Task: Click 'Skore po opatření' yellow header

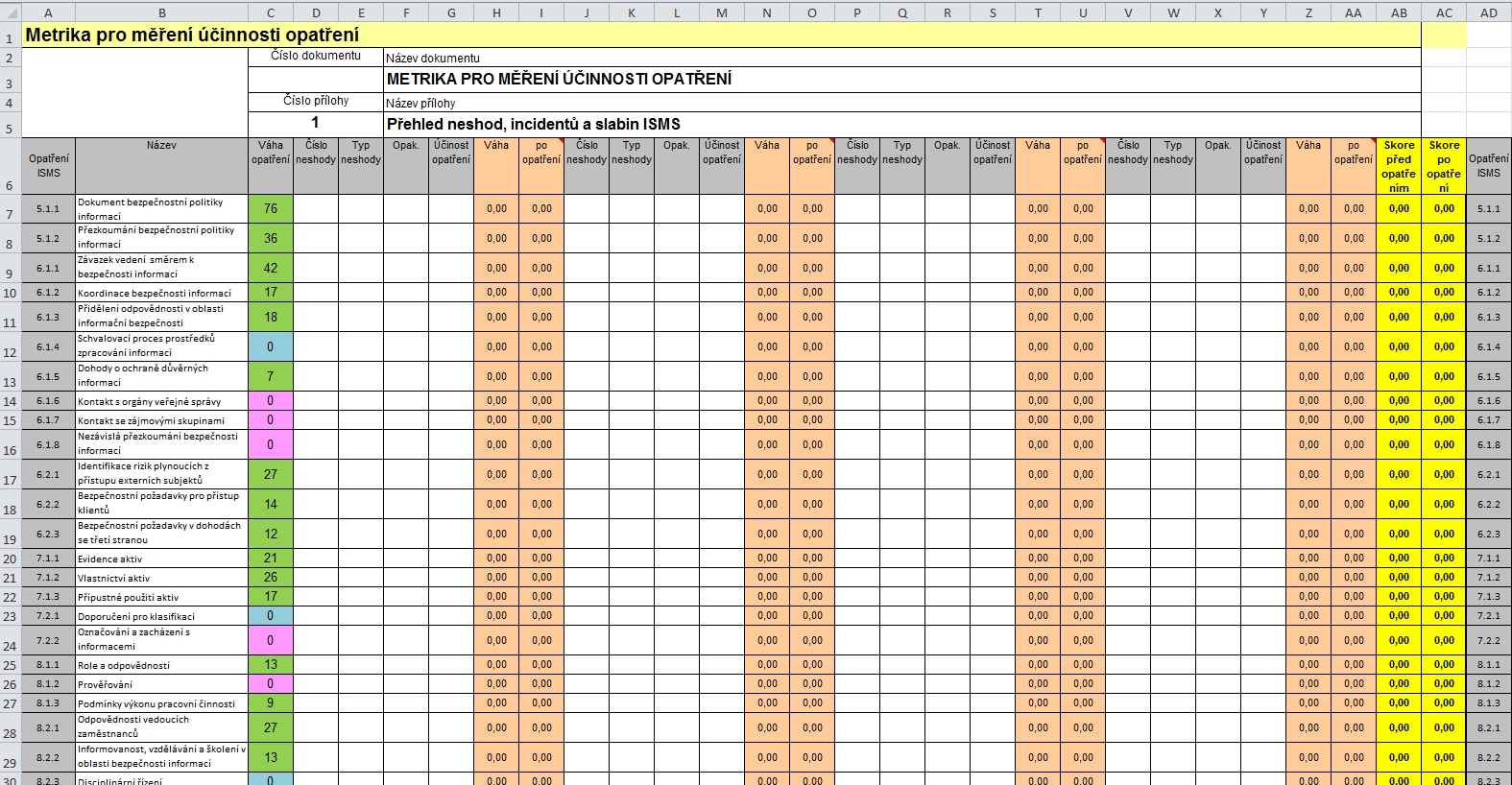Action: (x=1444, y=166)
